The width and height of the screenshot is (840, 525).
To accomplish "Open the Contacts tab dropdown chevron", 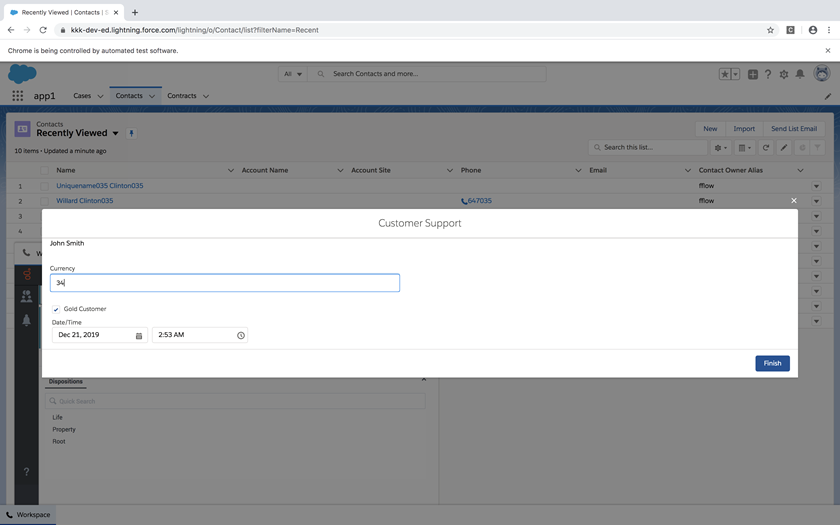I will (152, 96).
